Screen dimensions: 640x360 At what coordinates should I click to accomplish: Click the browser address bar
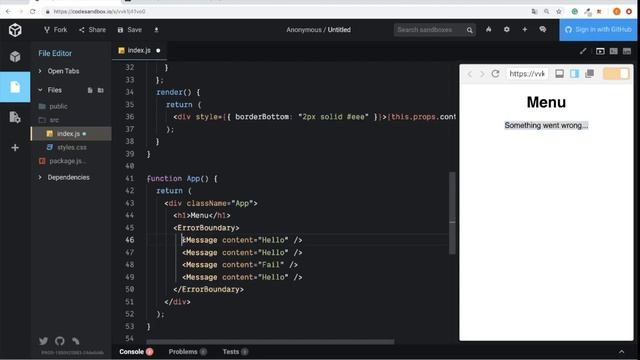pos(286,12)
